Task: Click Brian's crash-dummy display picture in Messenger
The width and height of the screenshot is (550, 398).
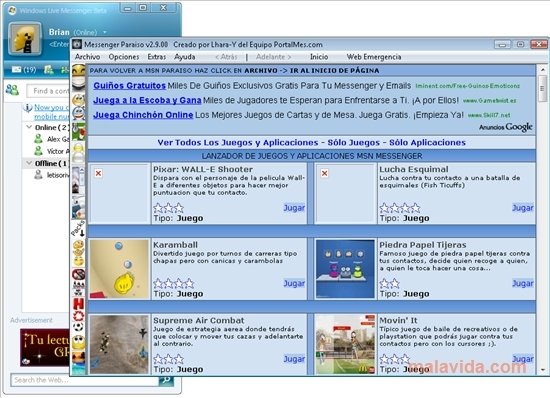Action: [25, 39]
